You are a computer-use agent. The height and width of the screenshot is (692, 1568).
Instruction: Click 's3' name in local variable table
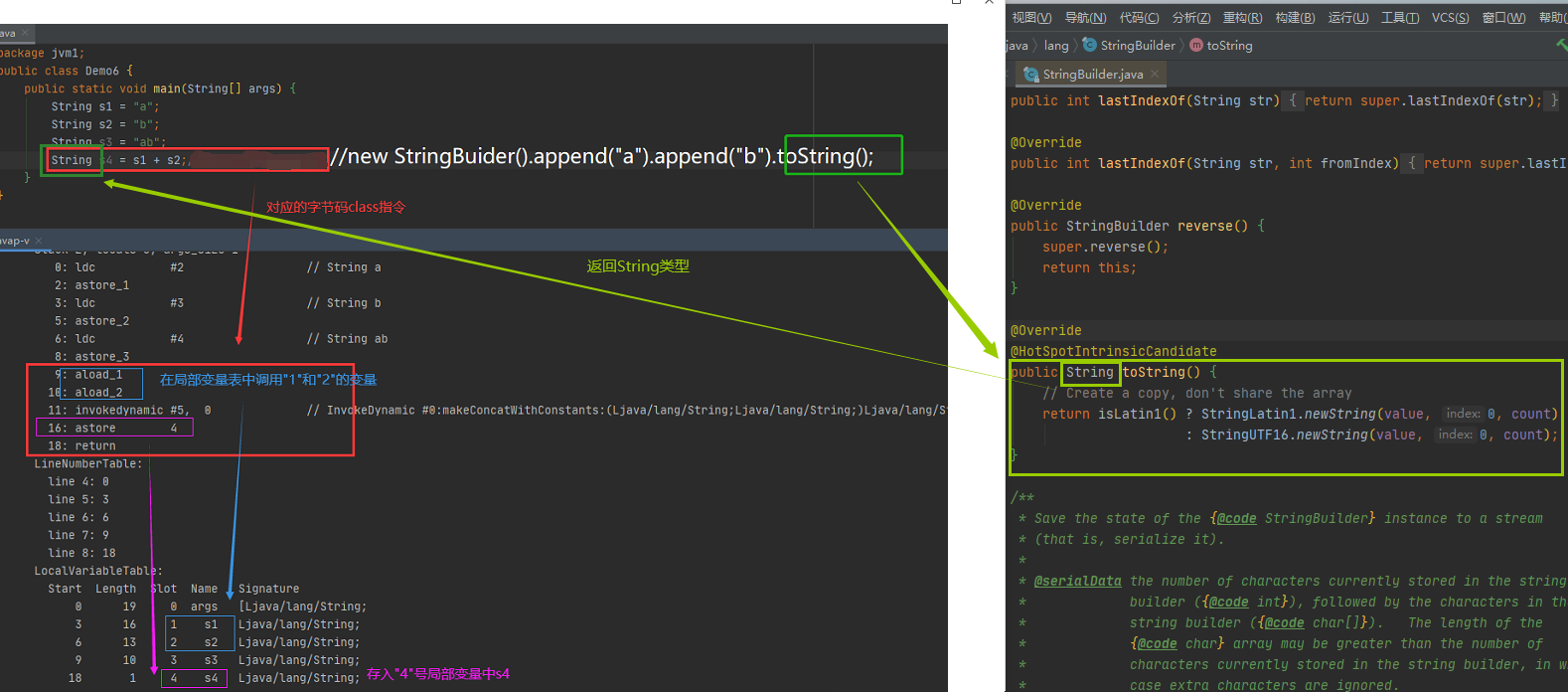coord(211,661)
